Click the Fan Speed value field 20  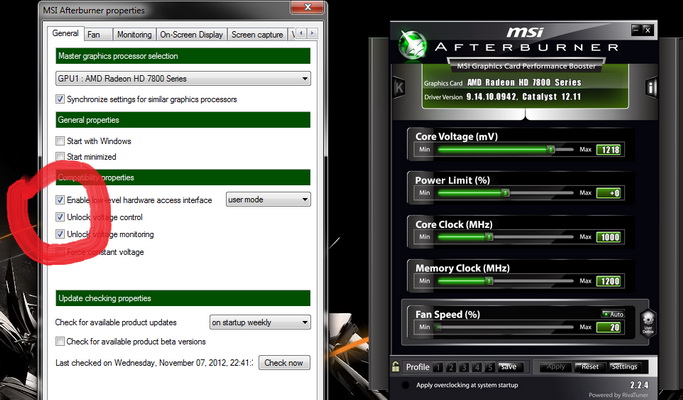609,327
